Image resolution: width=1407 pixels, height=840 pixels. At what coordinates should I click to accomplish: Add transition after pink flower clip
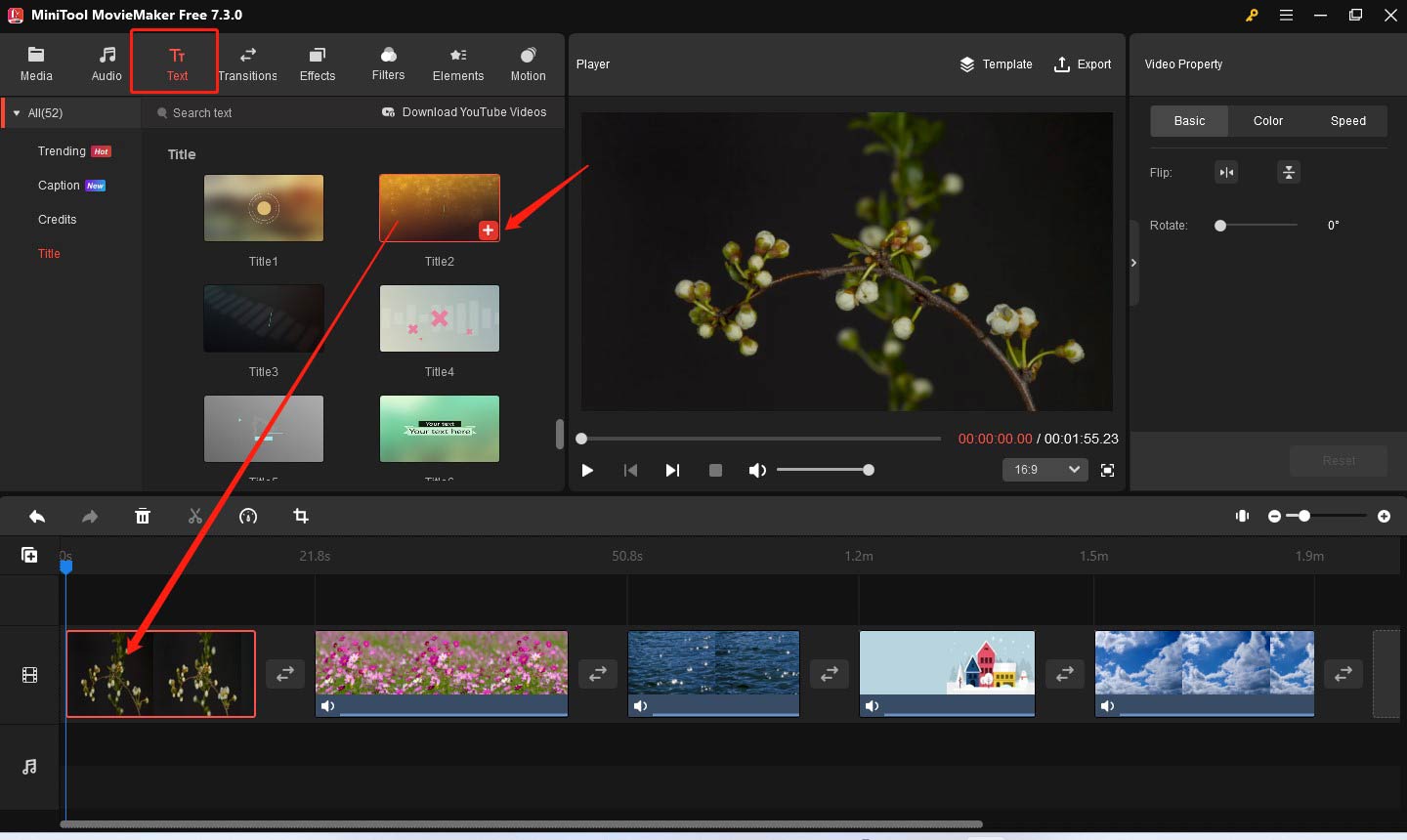click(598, 674)
